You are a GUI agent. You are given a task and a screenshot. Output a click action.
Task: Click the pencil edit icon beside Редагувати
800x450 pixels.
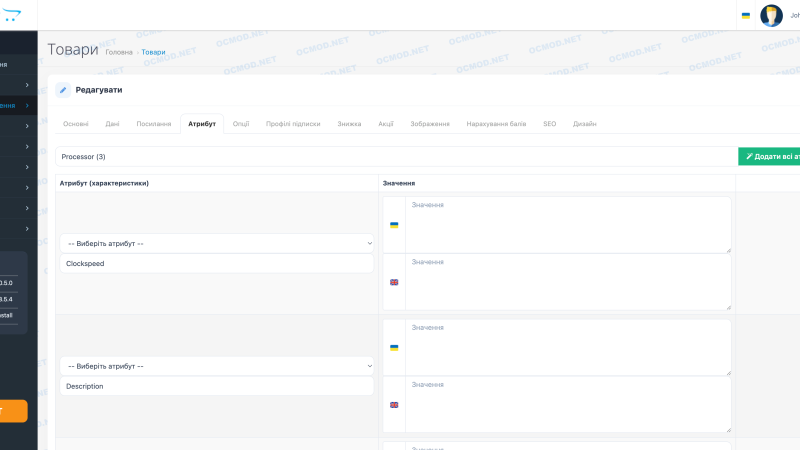click(x=63, y=90)
